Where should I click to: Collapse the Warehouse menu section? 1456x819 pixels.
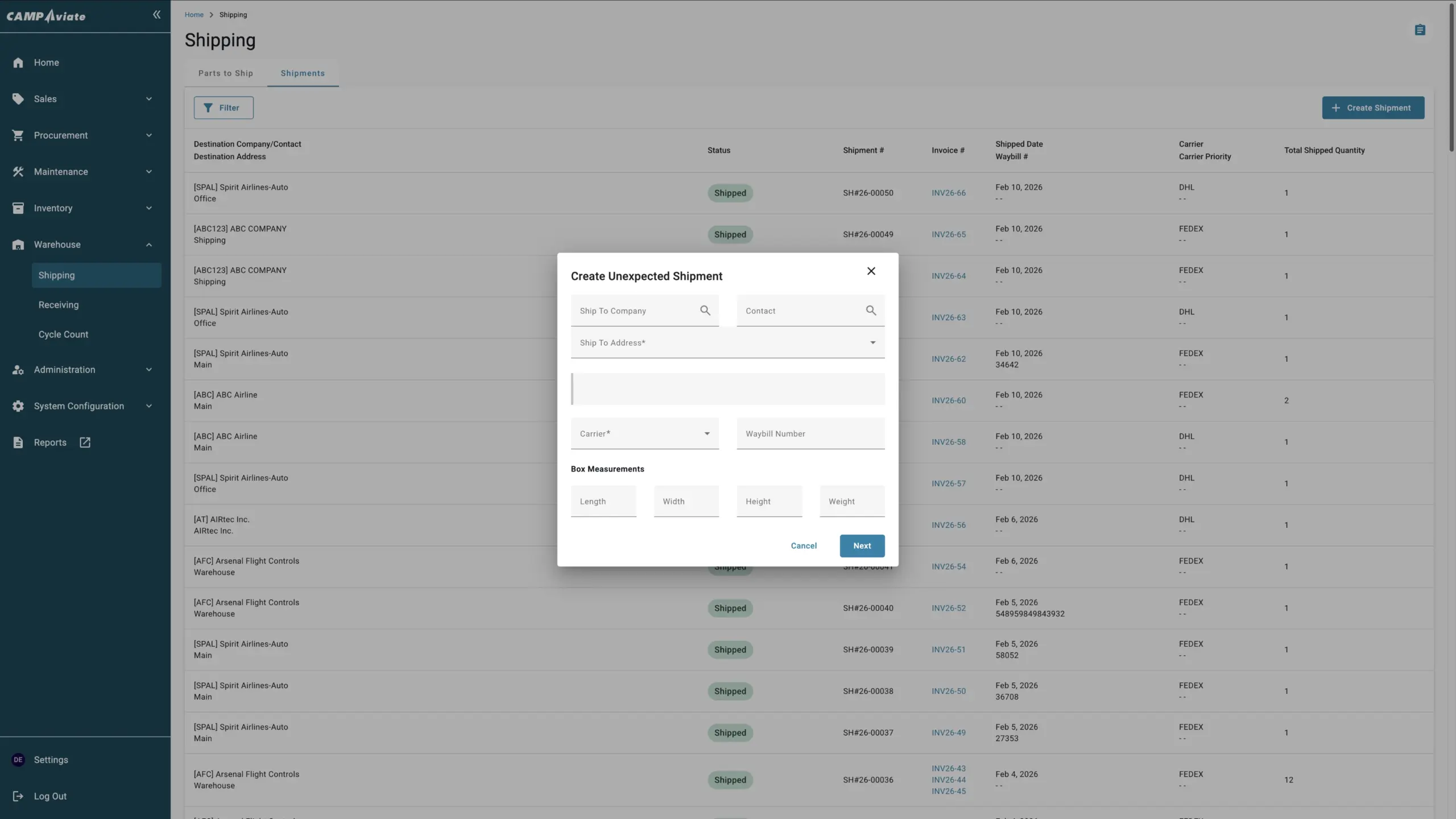click(x=149, y=245)
